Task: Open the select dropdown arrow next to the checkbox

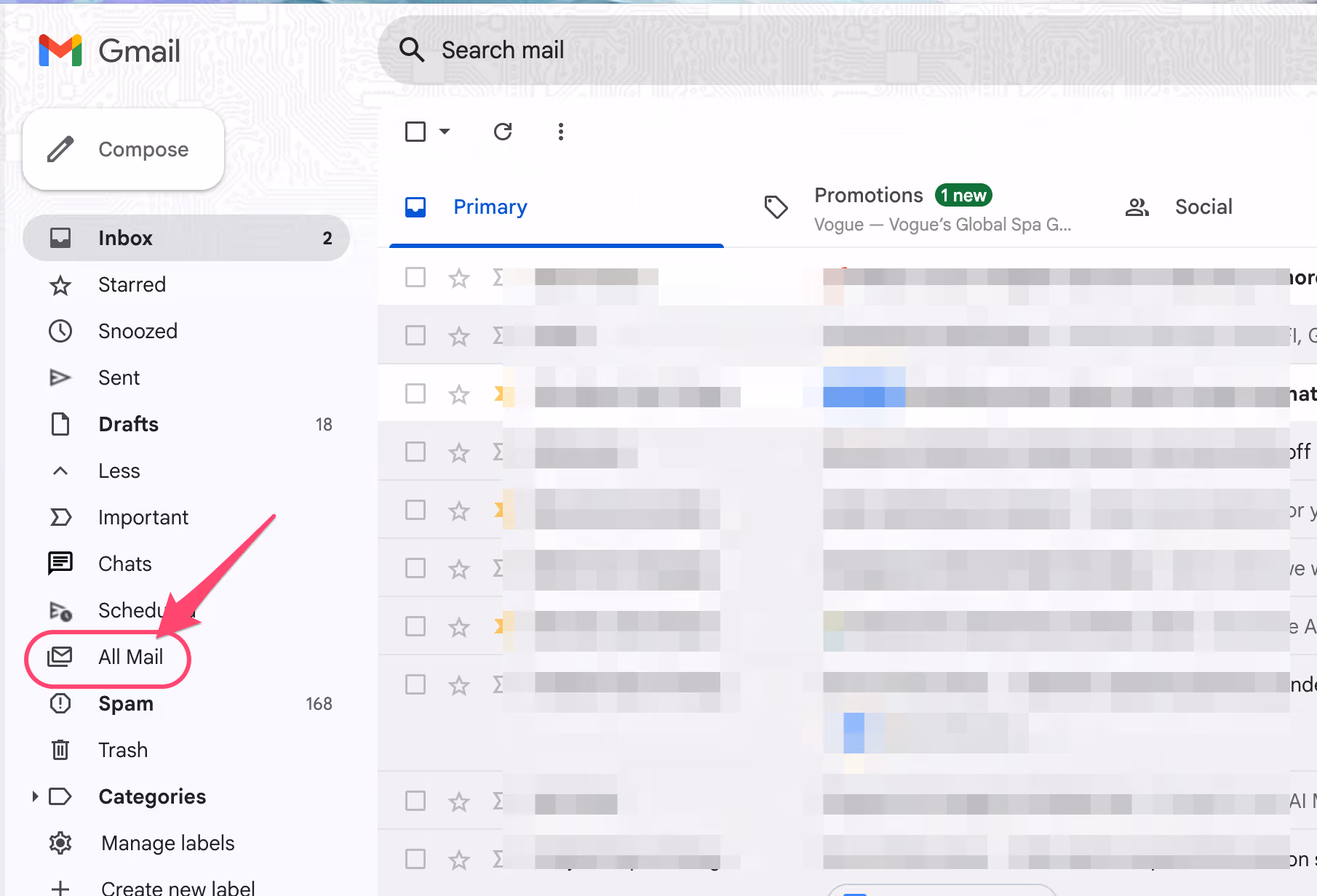Action: point(444,132)
